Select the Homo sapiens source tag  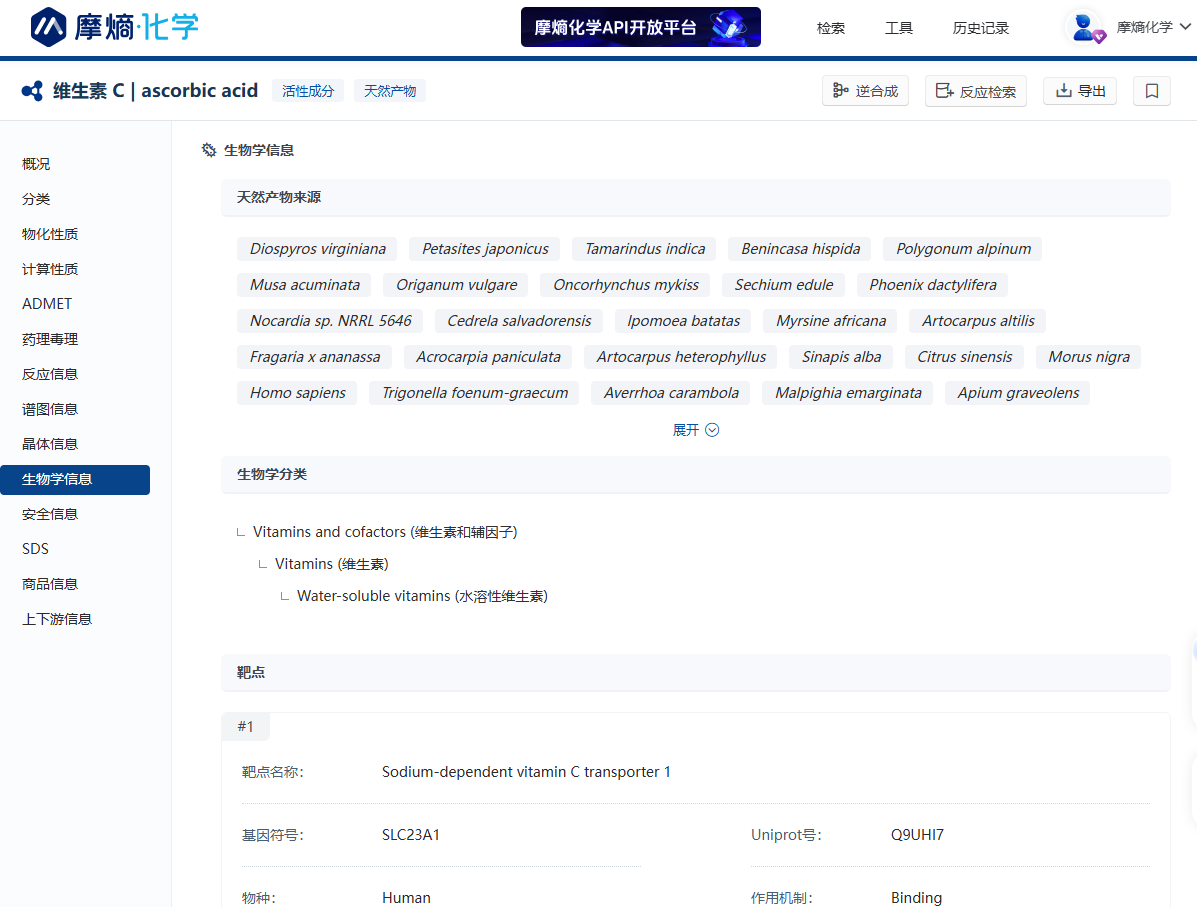point(297,393)
